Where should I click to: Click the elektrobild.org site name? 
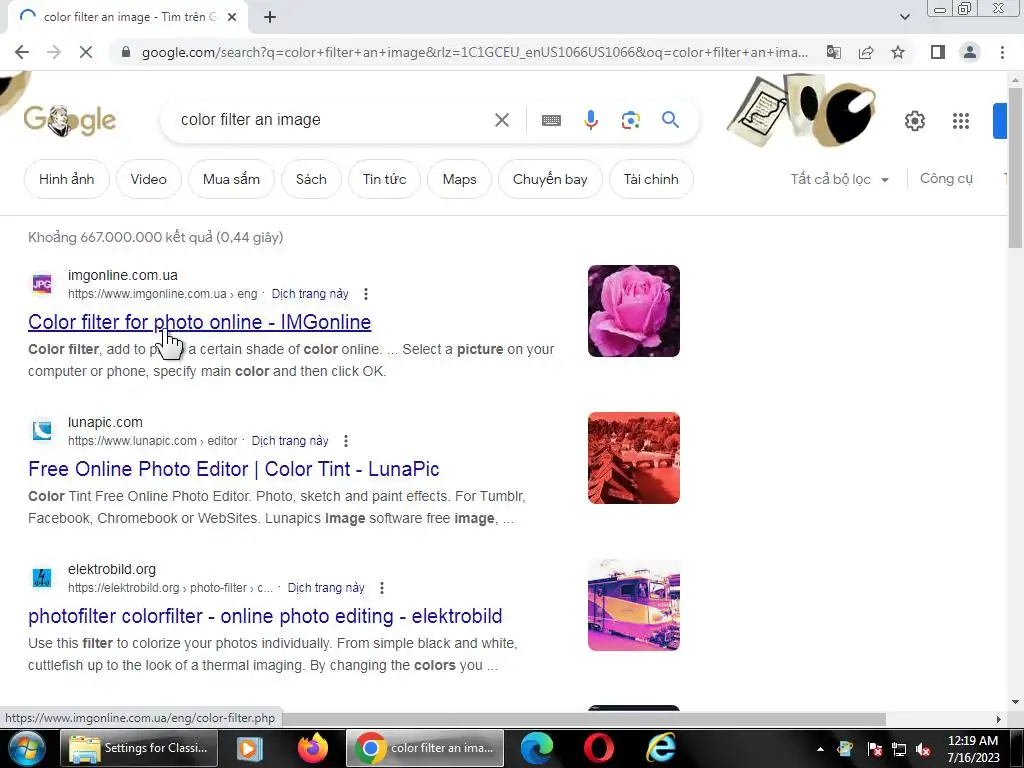coord(112,569)
